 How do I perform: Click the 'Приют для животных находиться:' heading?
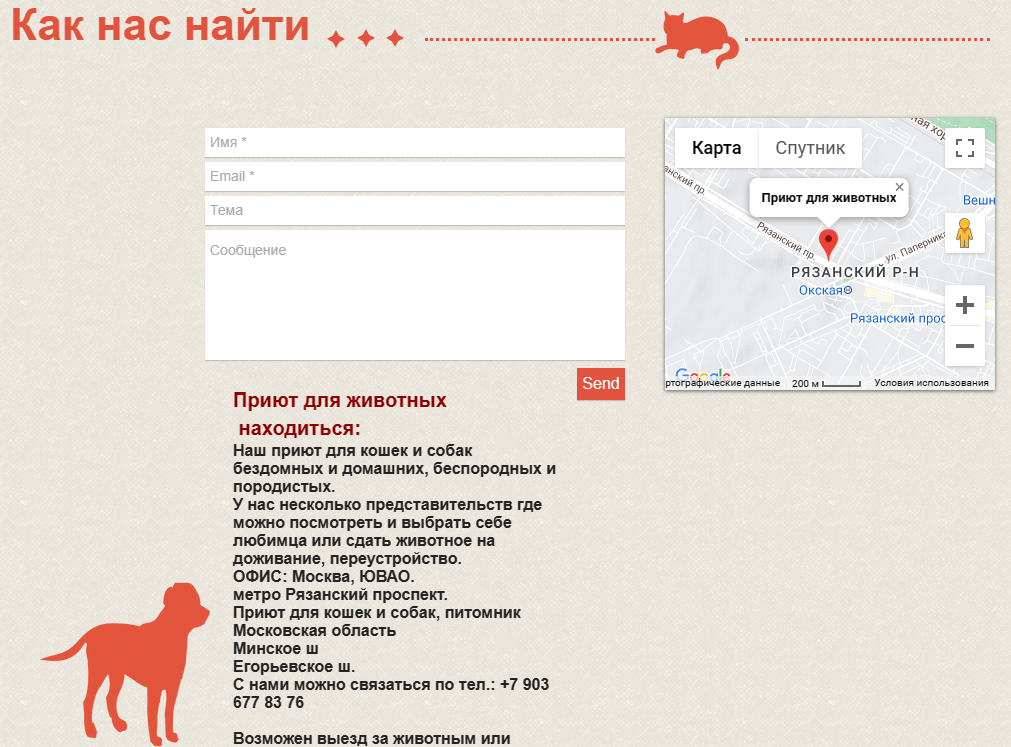click(x=340, y=414)
